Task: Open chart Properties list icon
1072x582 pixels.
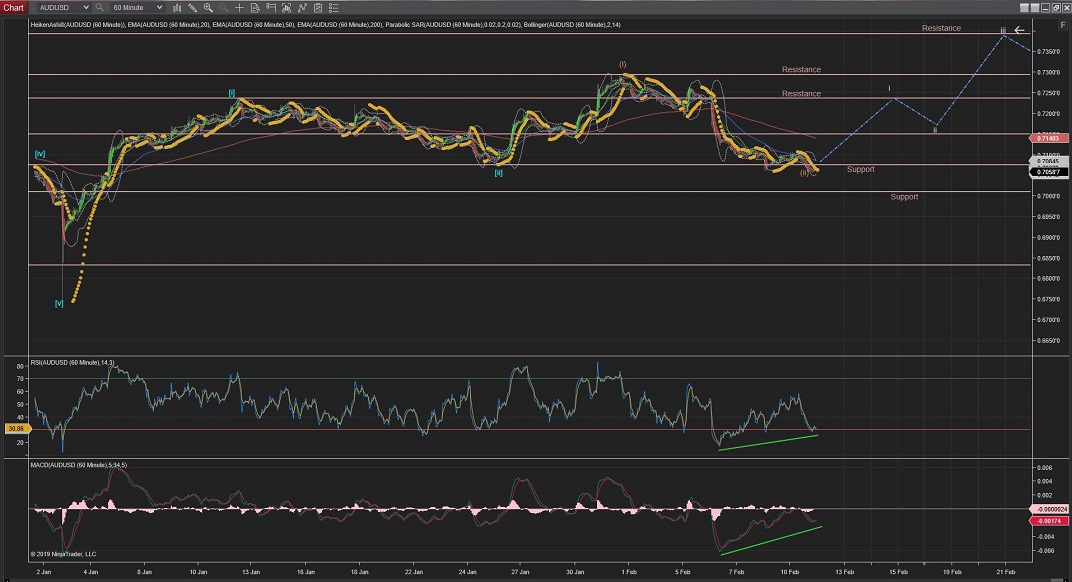Action: [332, 7]
